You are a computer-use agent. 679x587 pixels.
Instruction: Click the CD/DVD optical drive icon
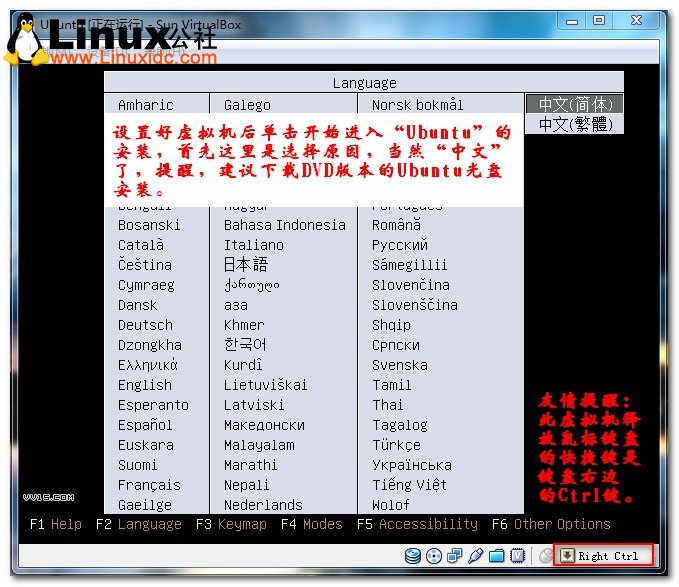point(433,556)
